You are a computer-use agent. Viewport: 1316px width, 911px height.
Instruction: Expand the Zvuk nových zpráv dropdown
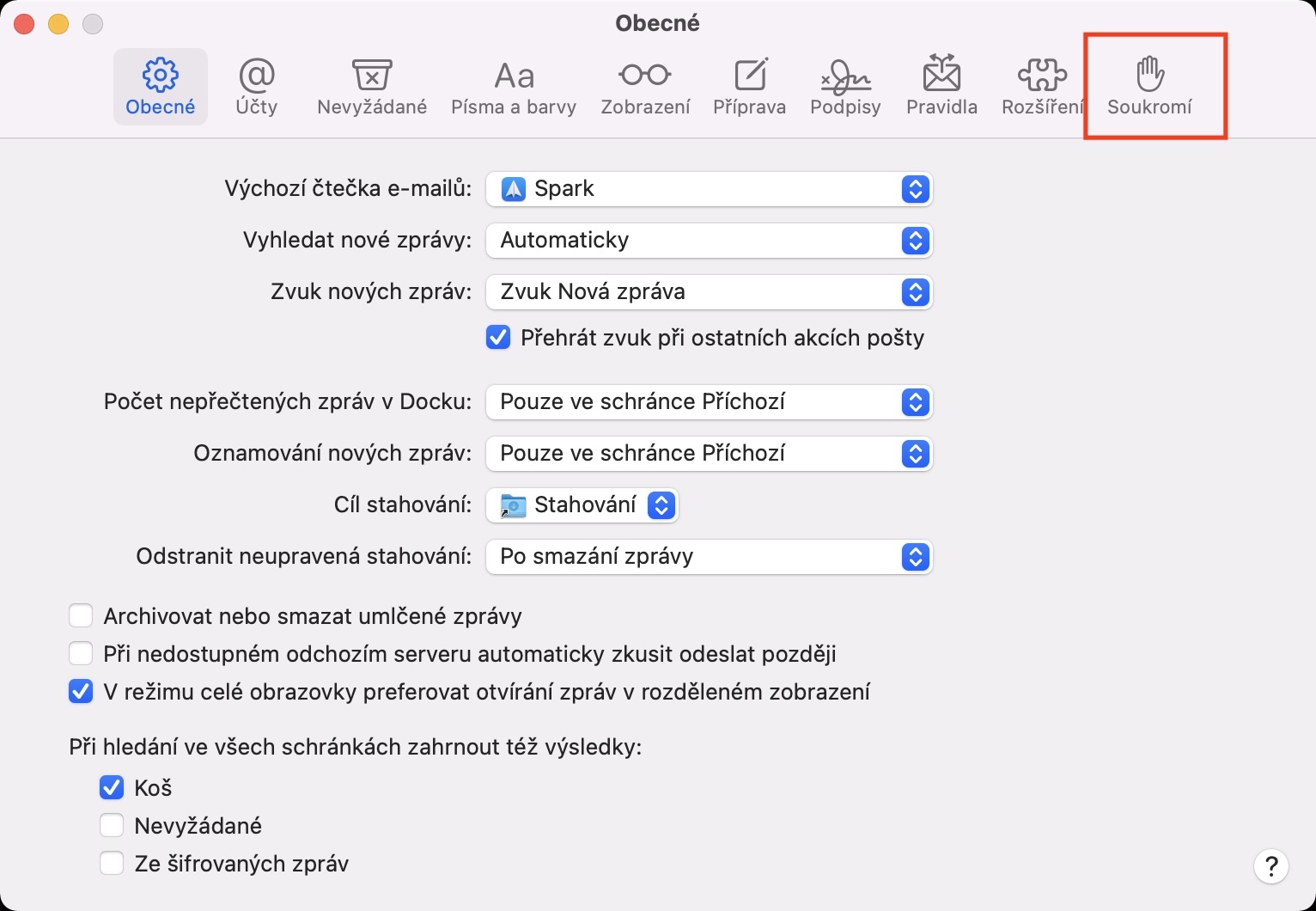710,292
